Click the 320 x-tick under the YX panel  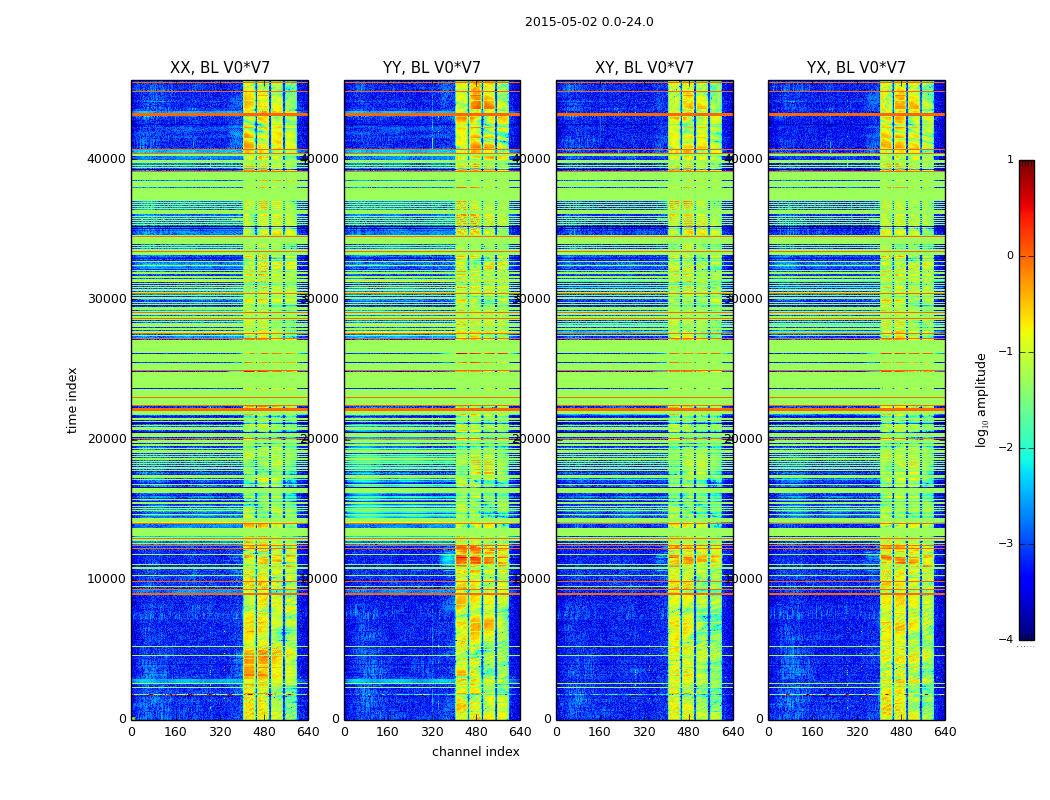(856, 732)
